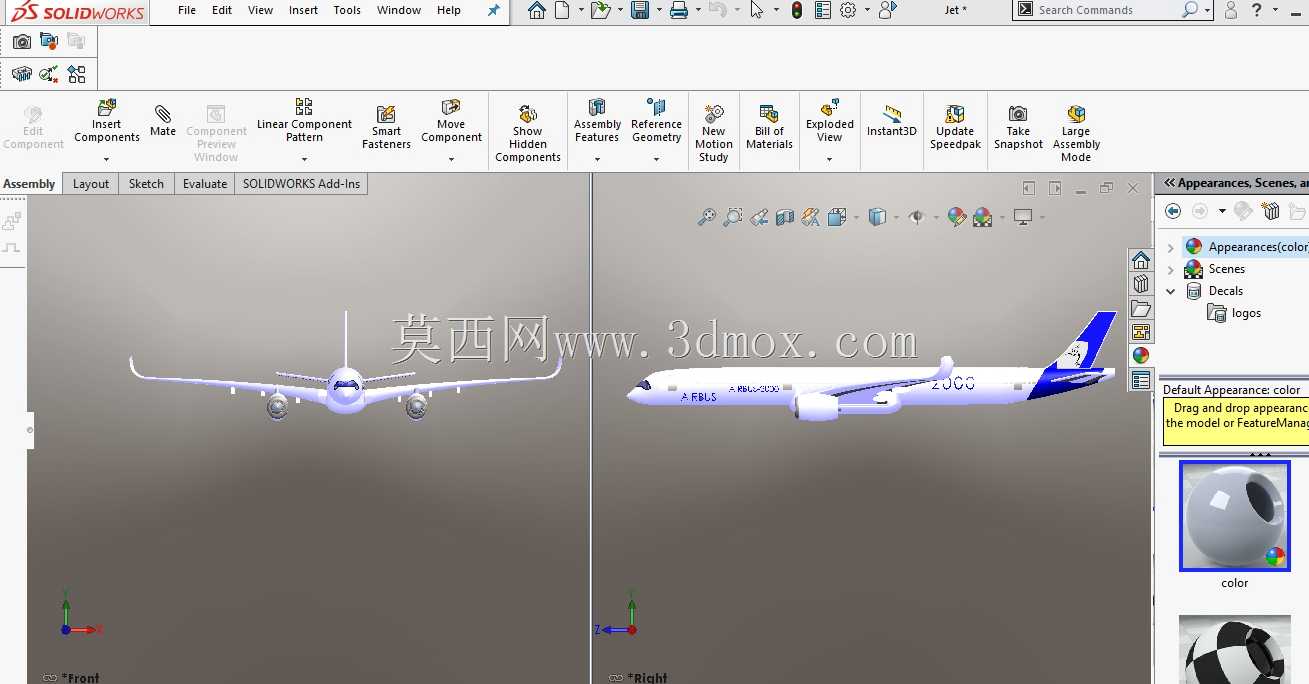Click the camera icon in top-left toolbar
The height and width of the screenshot is (684, 1309).
pos(22,42)
